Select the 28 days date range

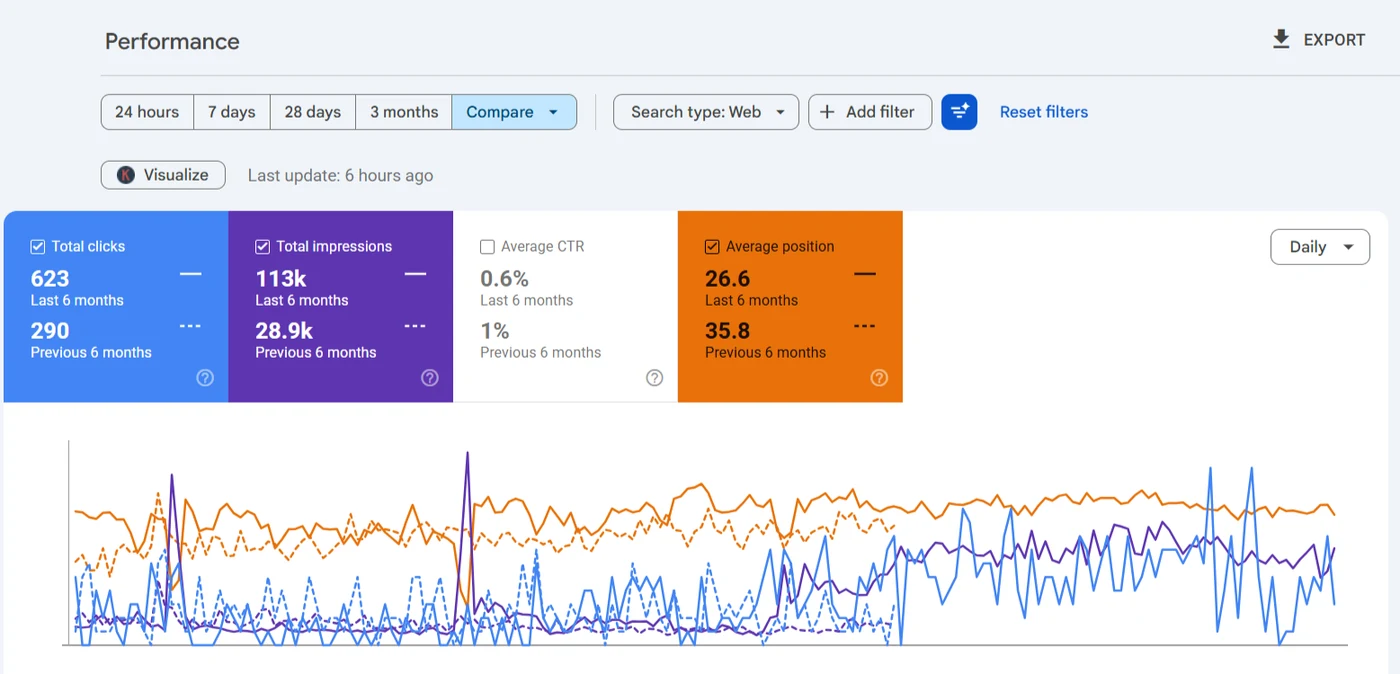pyautogui.click(x=313, y=112)
